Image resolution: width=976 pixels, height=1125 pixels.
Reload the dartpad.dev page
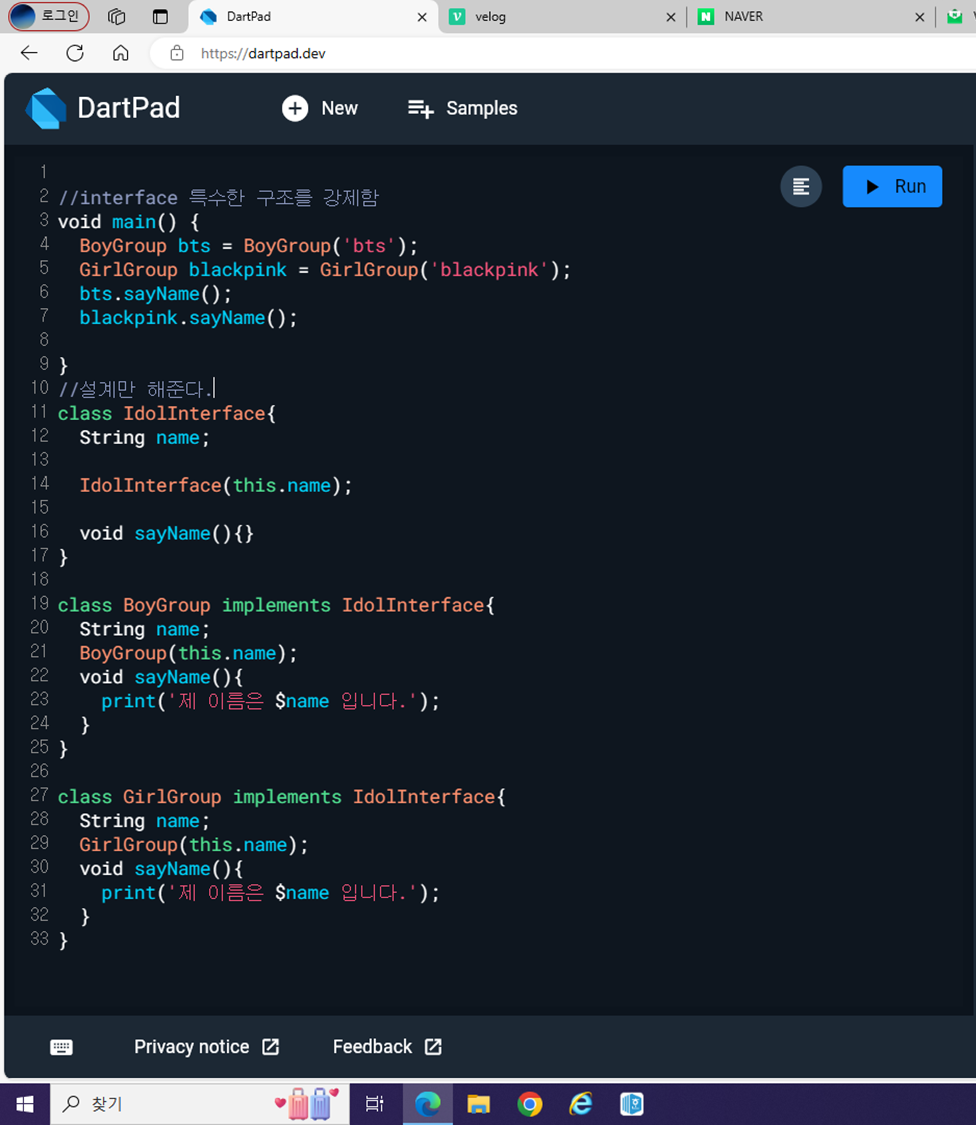tap(75, 53)
